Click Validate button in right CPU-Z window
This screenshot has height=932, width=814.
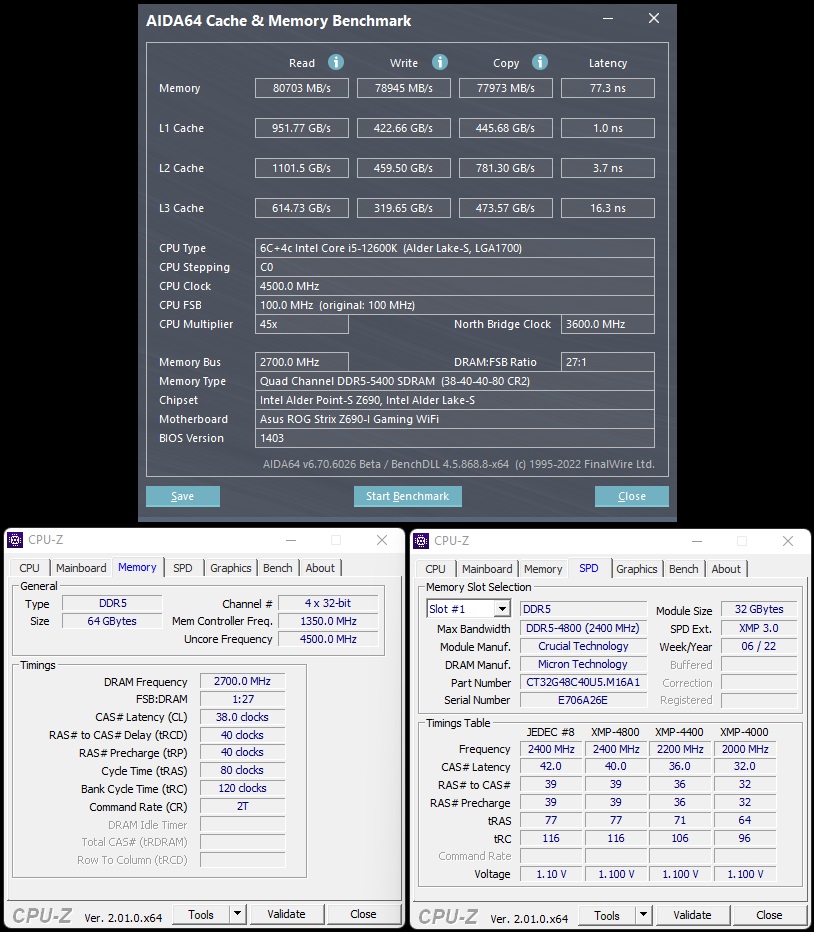coord(692,915)
